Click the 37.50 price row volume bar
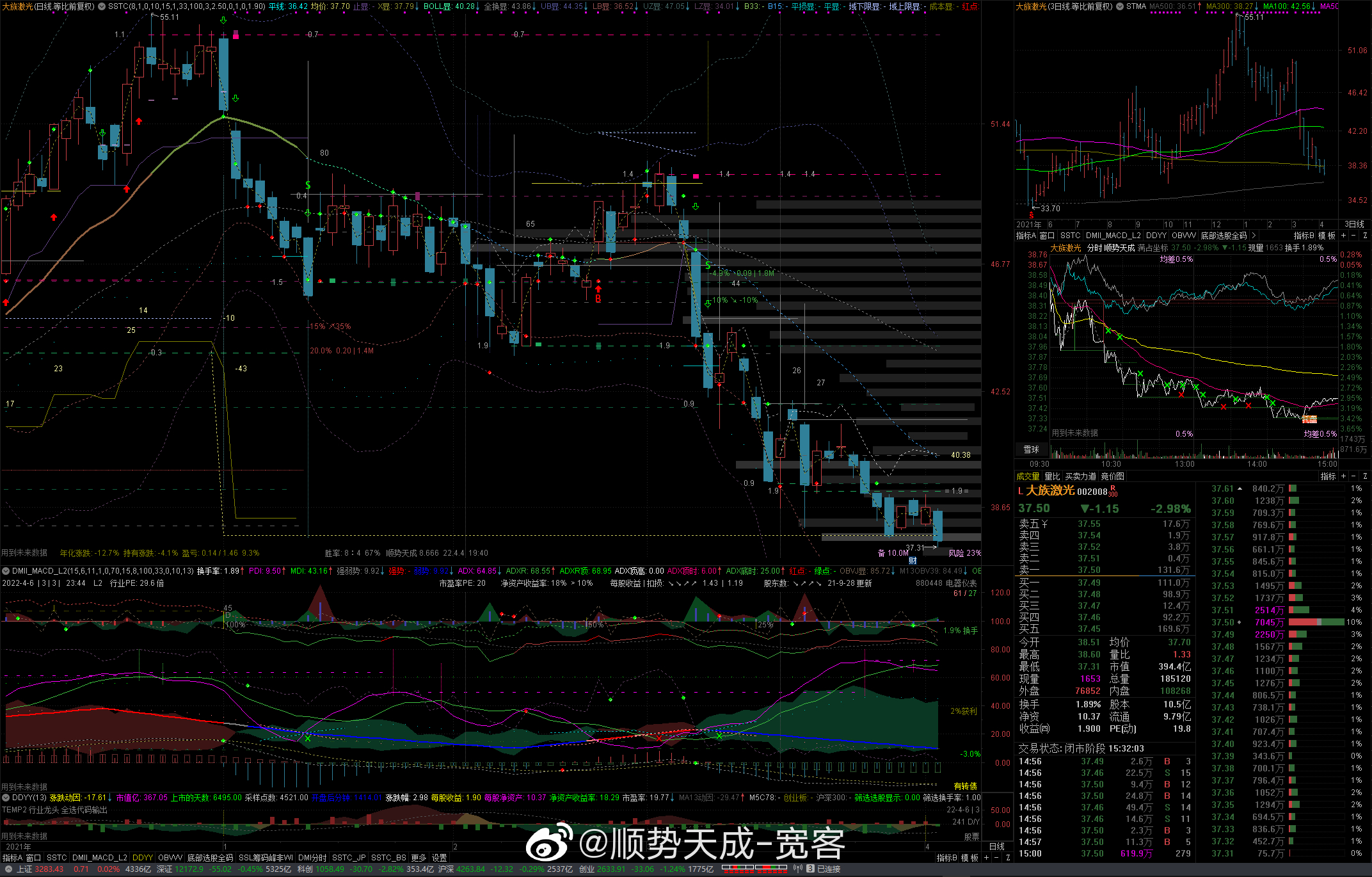The height and width of the screenshot is (877, 1372). (x=1316, y=622)
